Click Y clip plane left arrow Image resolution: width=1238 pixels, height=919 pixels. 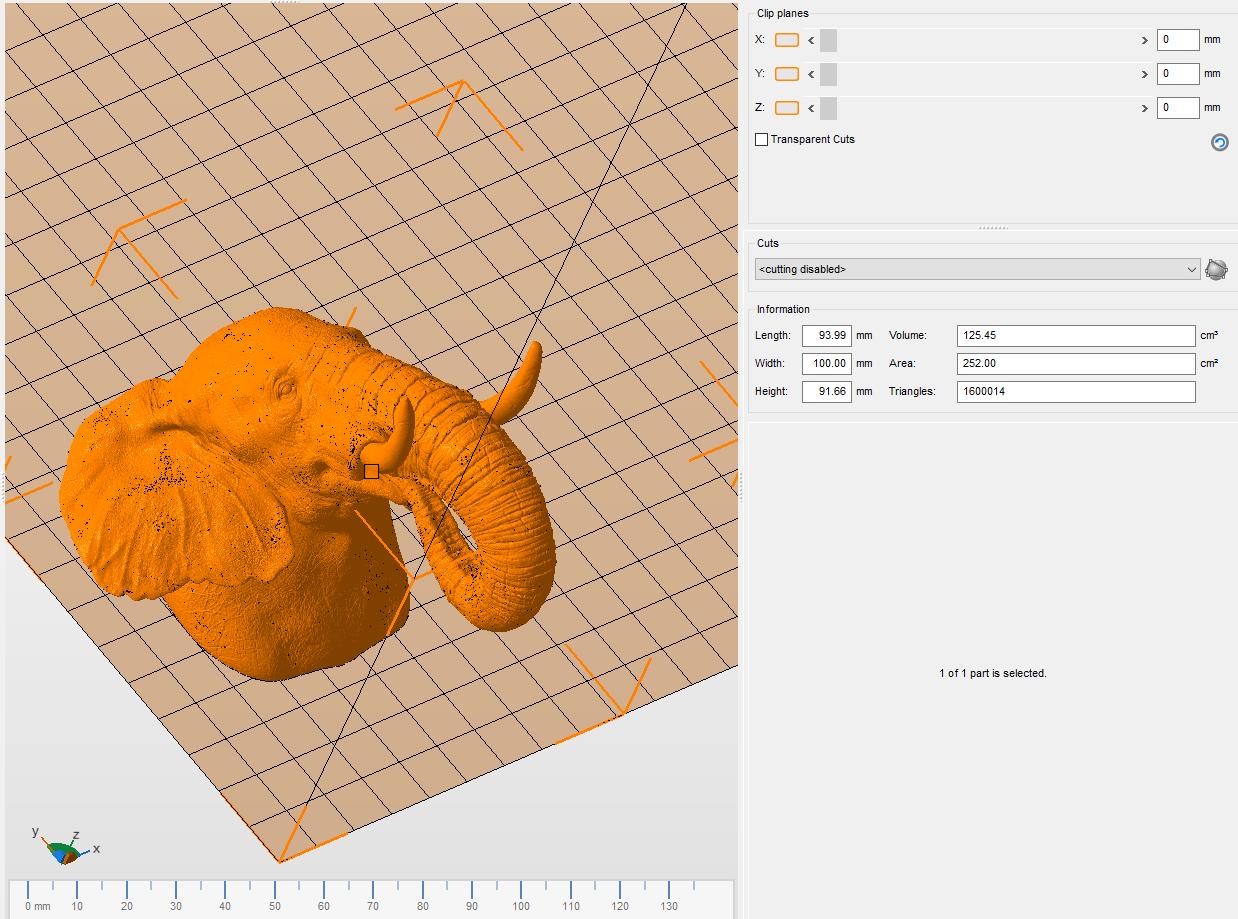tap(811, 74)
